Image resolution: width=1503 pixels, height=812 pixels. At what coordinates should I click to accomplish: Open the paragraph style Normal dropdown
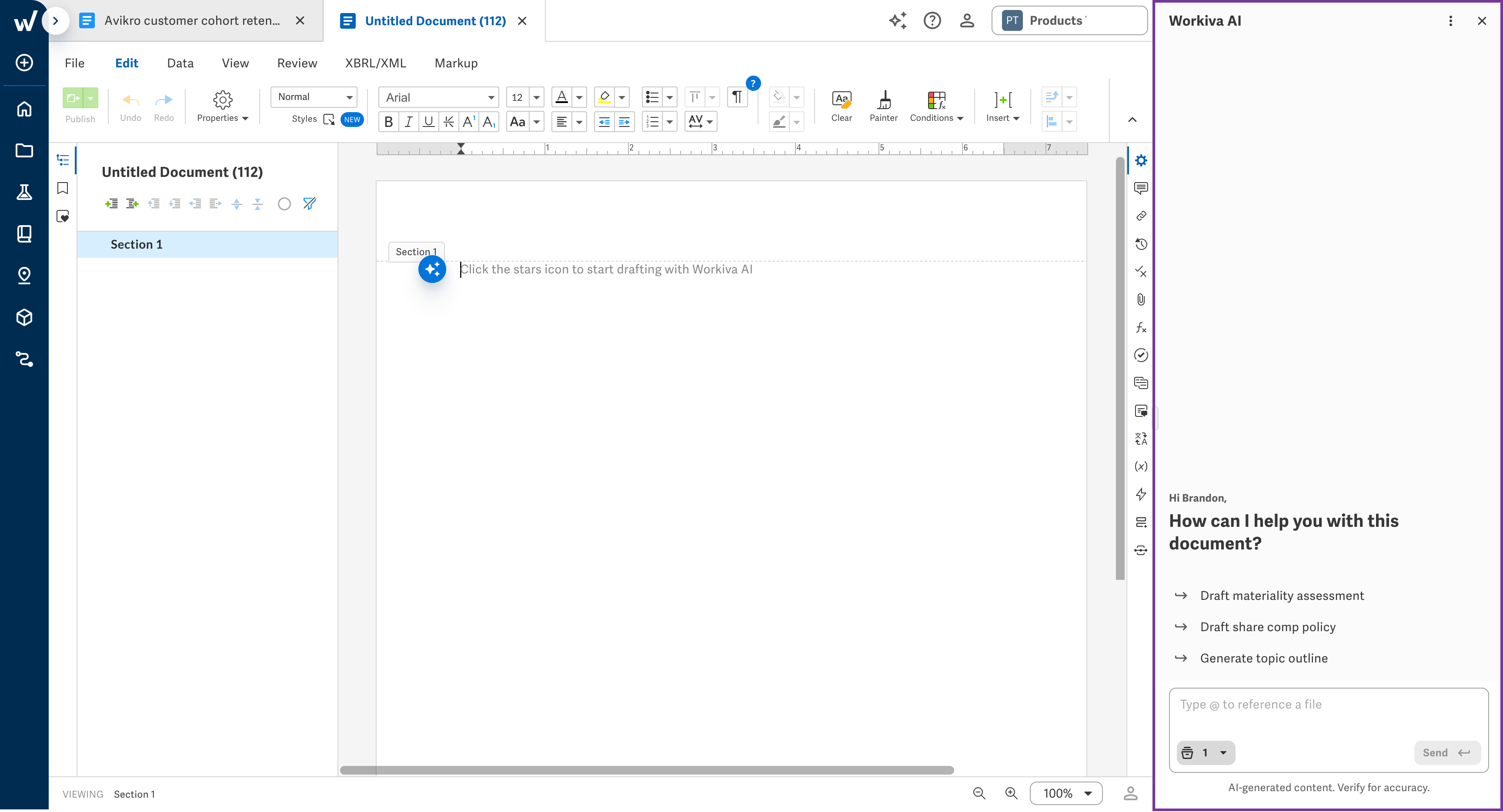314,97
